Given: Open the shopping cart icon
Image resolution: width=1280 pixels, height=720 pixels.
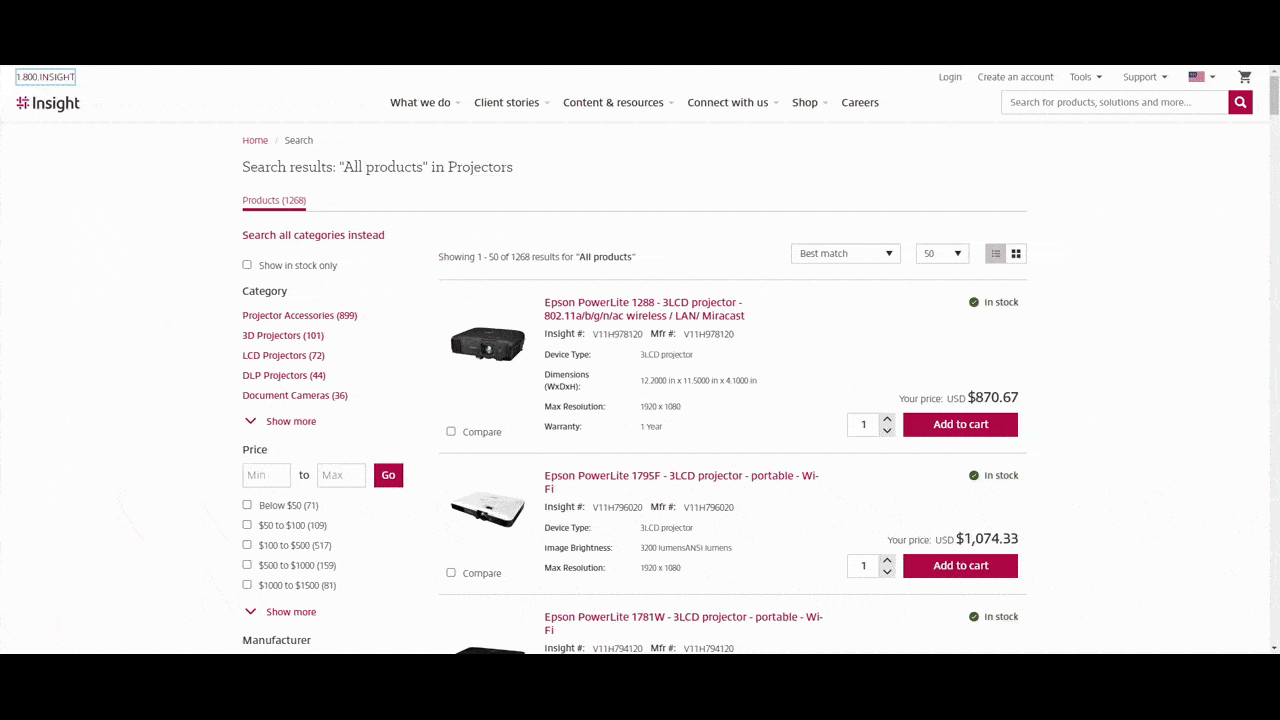Looking at the screenshot, I should point(1244,77).
